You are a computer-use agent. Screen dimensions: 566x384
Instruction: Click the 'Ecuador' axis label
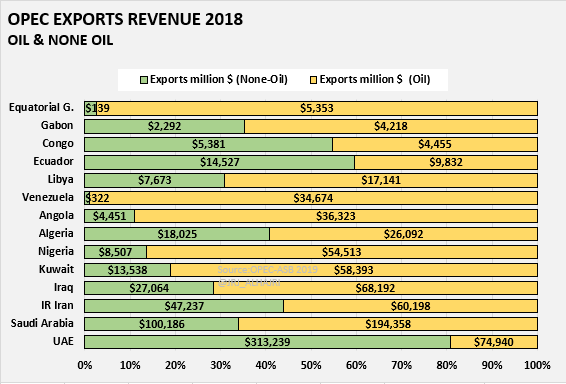53,161
